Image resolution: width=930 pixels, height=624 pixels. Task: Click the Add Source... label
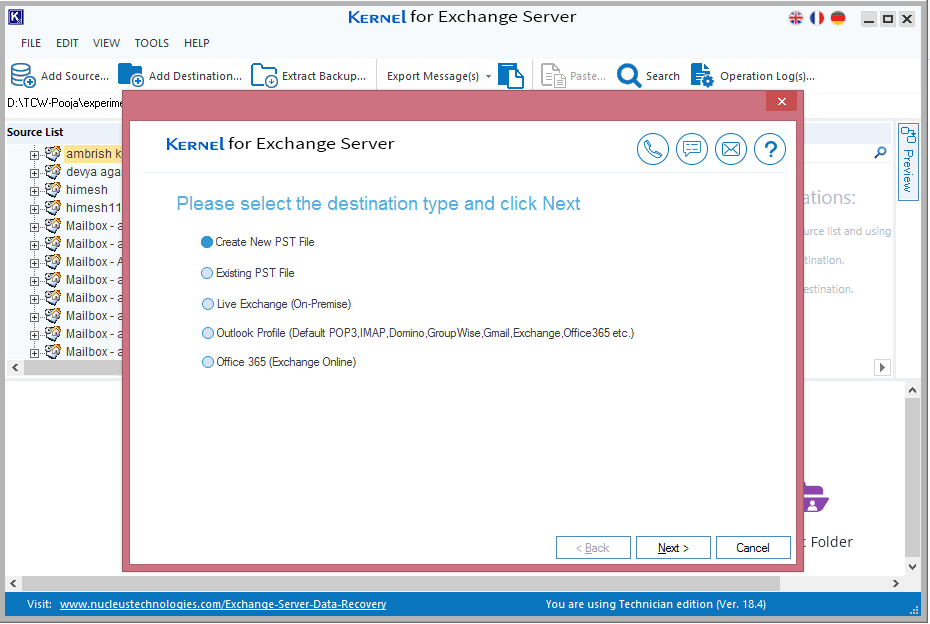pos(75,76)
